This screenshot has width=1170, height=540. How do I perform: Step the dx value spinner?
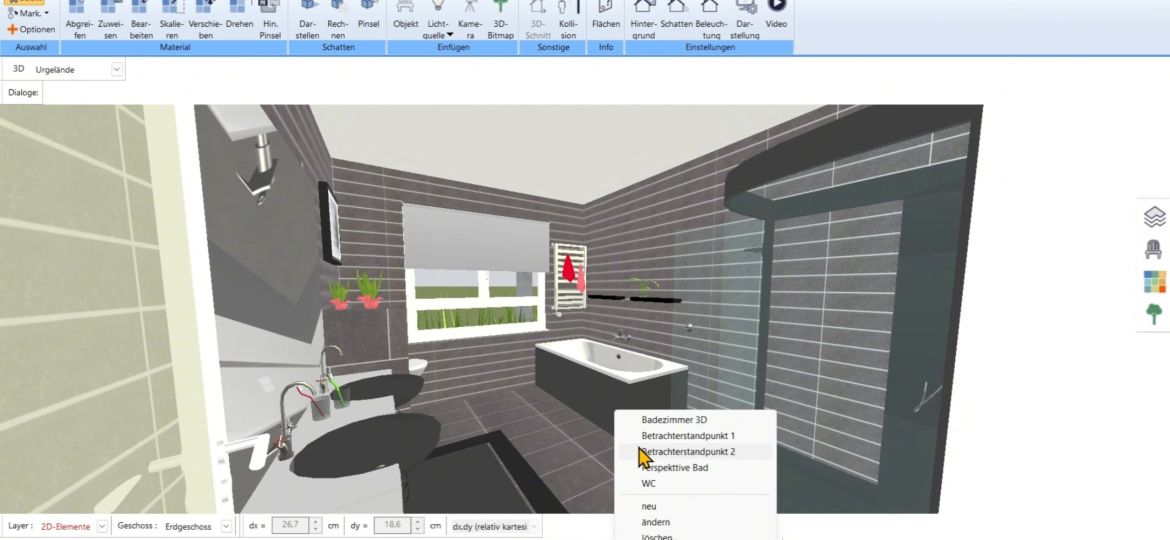click(x=316, y=527)
